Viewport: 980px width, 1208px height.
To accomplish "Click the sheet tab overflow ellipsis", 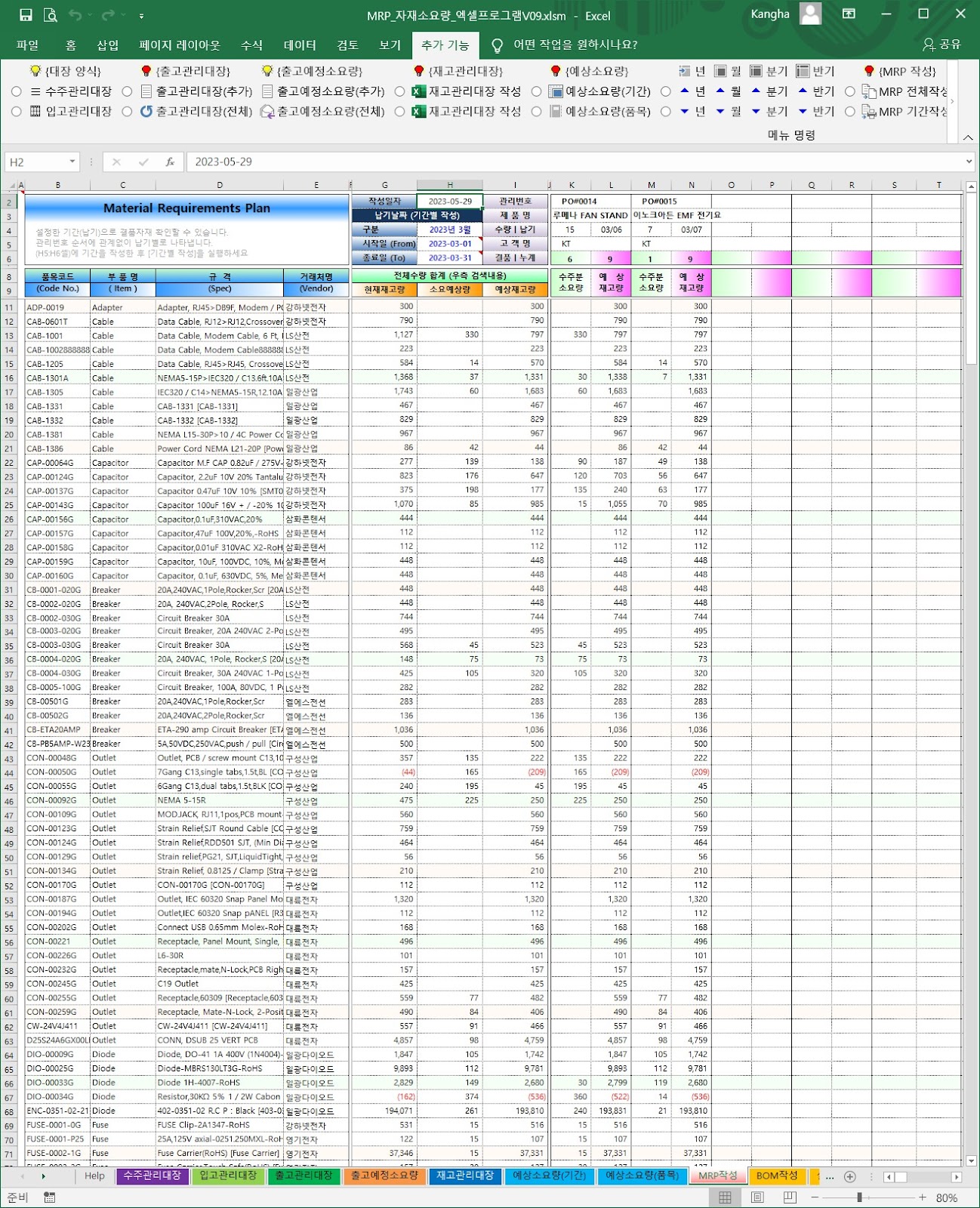I will pyautogui.click(x=830, y=1176).
